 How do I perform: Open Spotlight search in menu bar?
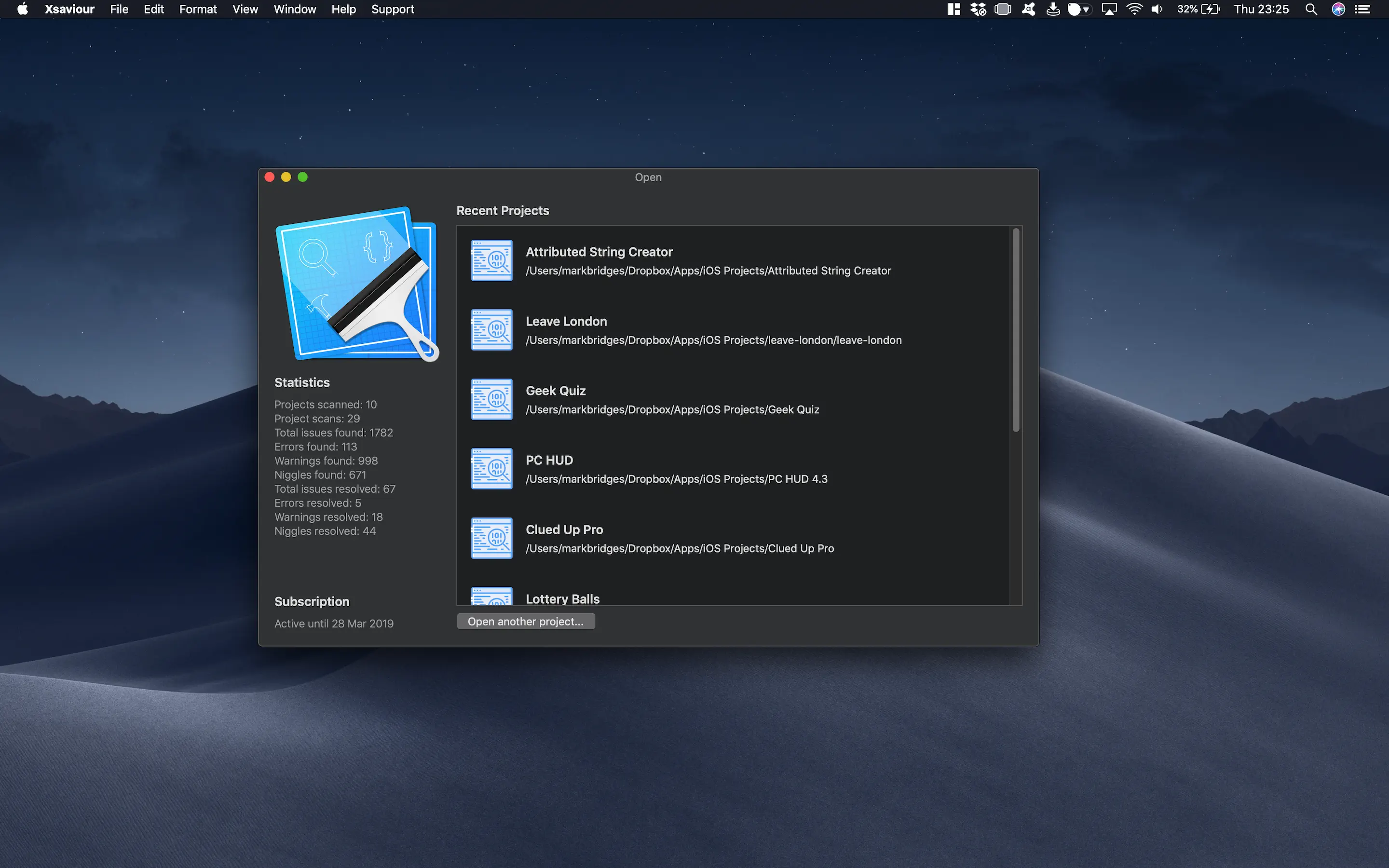tap(1310, 9)
